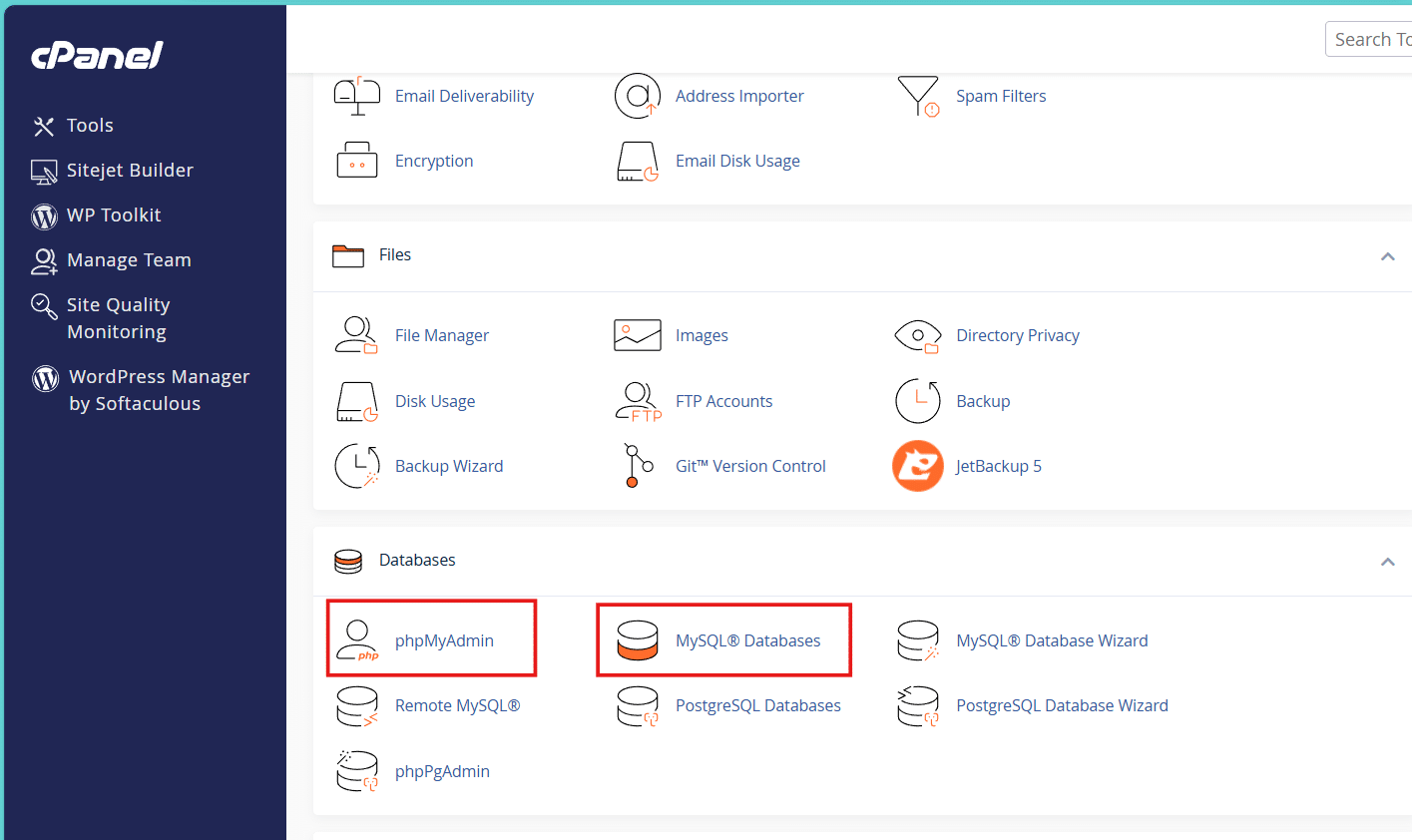This screenshot has width=1412, height=840.
Task: Click the Address Importer icon
Action: tap(638, 96)
